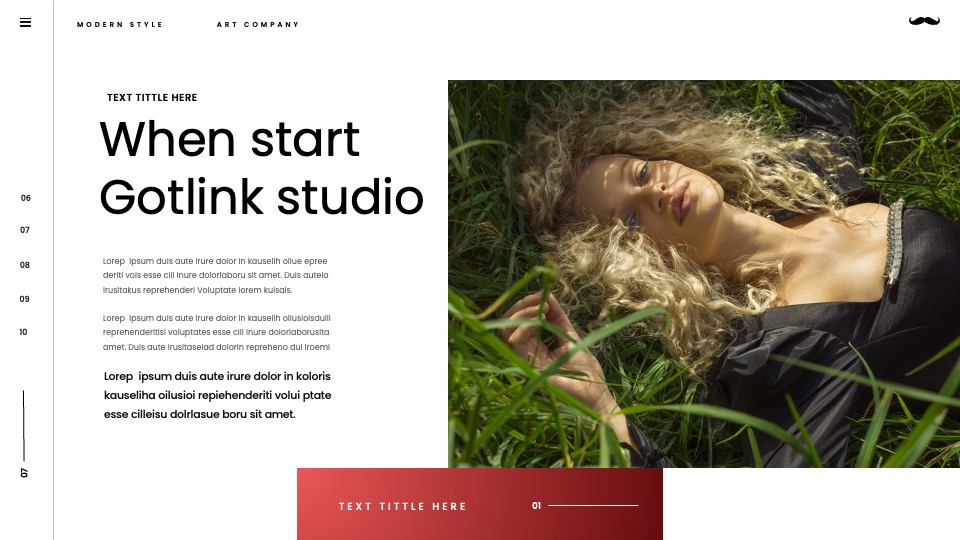Click the red Text Tittle Here banner
960x540 pixels.
point(480,504)
